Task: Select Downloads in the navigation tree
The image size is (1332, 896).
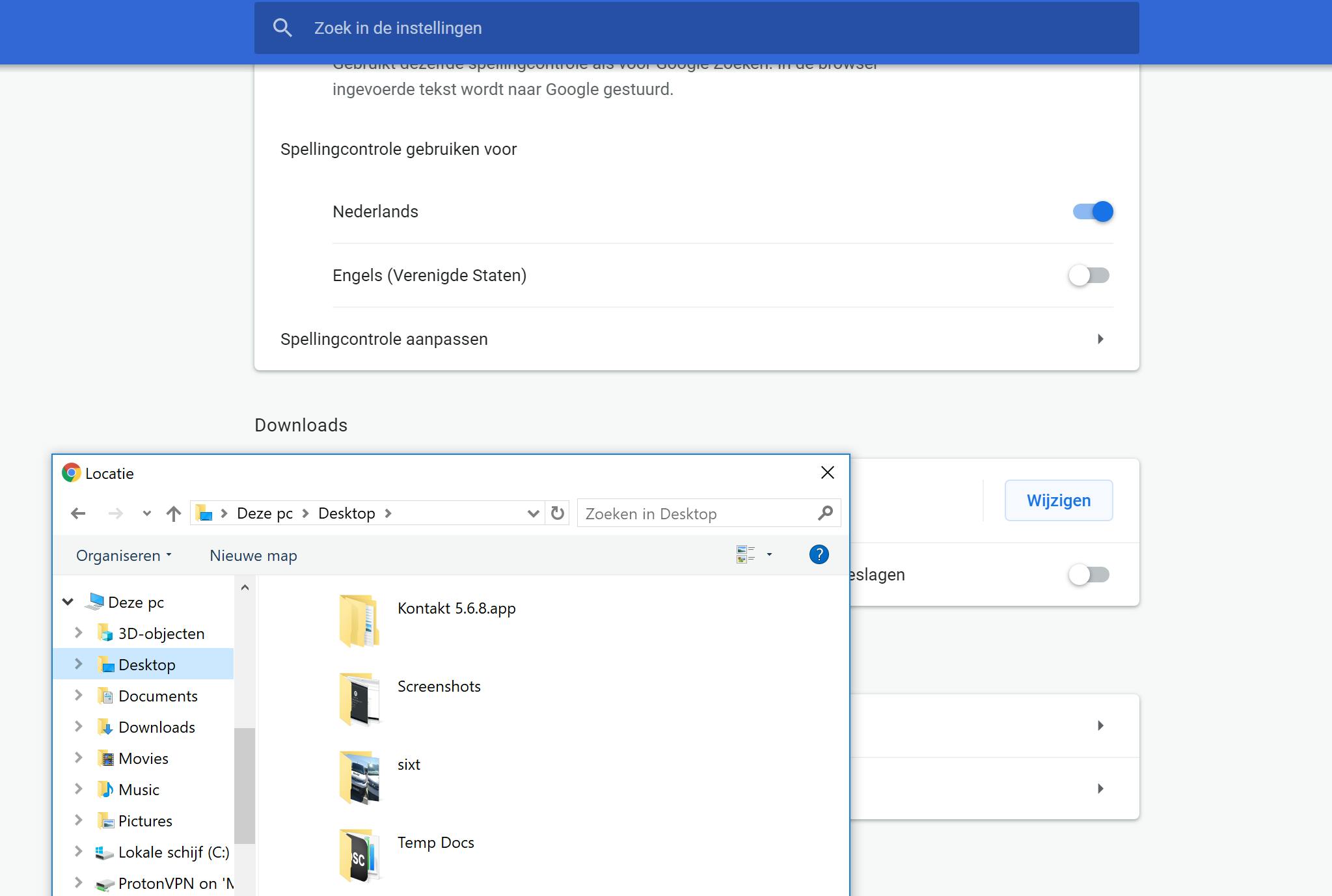Action: point(156,727)
